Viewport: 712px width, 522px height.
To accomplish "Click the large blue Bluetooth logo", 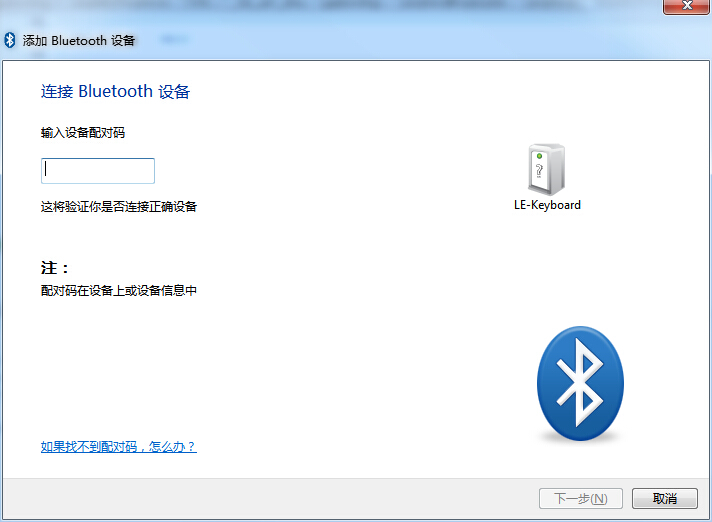I will pos(580,384).
